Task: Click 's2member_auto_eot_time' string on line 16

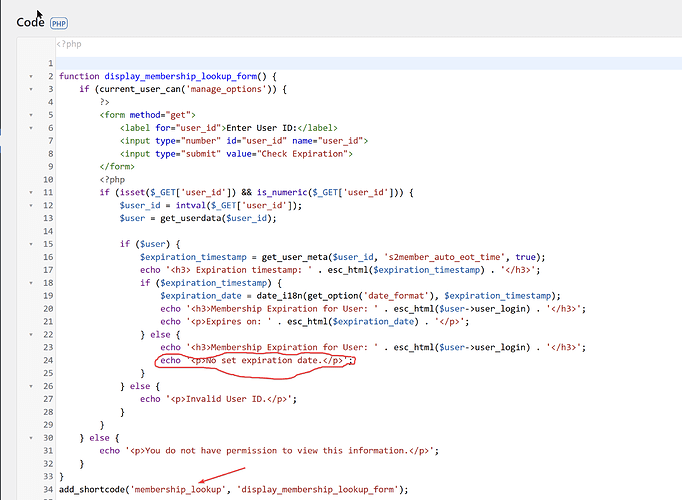Action: 445,257
